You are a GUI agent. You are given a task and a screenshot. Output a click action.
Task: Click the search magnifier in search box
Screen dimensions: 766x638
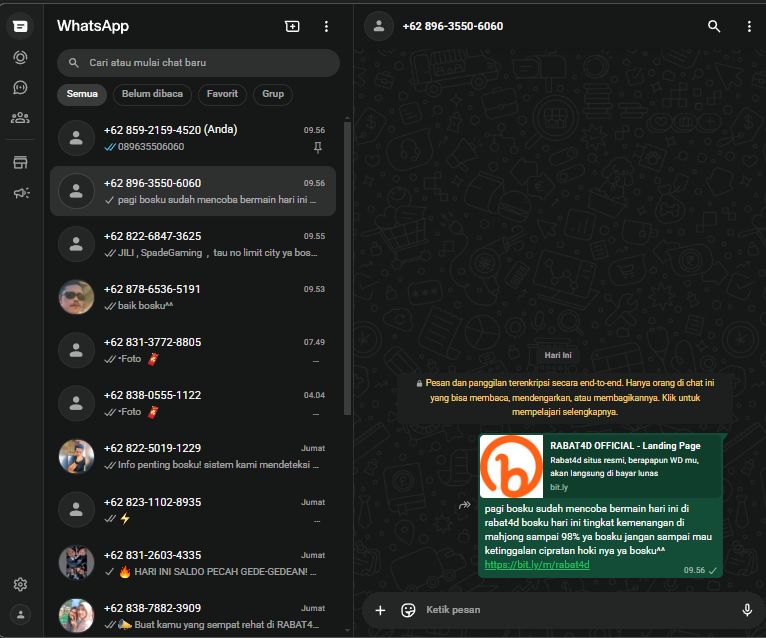click(74, 63)
